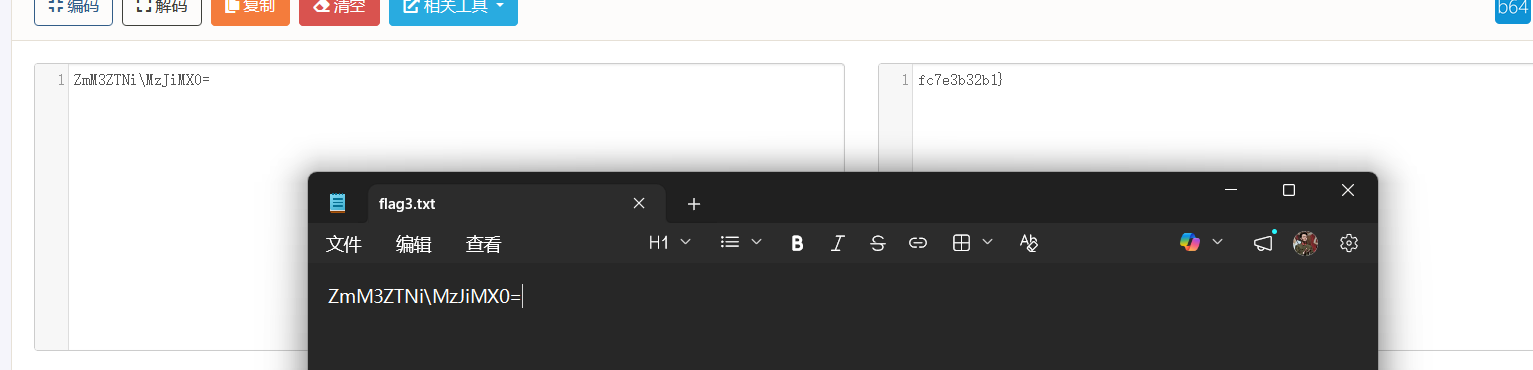Open the 文件 menu
The height and width of the screenshot is (370, 1533).
click(344, 244)
